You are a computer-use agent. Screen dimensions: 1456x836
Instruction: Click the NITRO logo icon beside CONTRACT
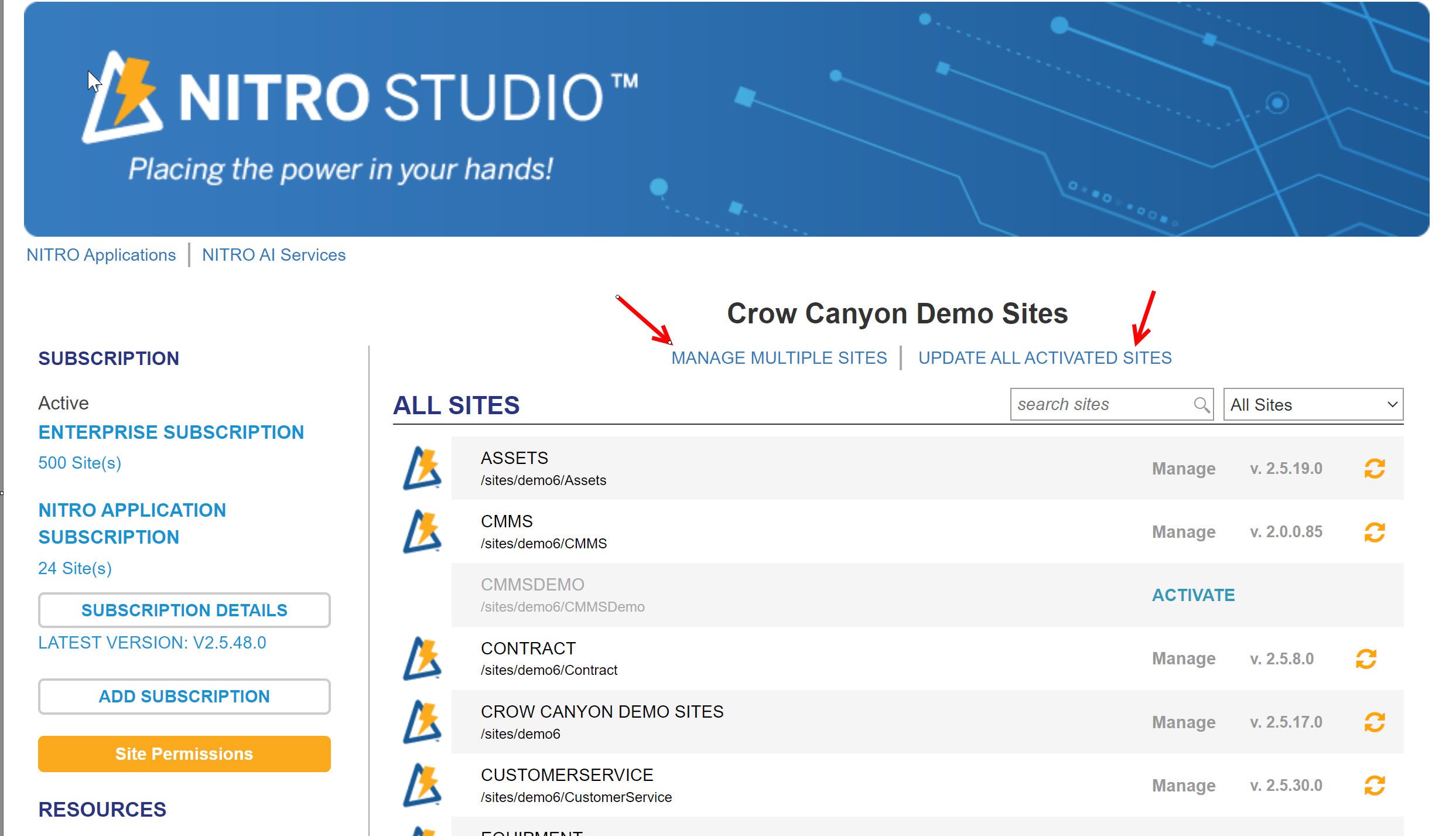coord(422,658)
